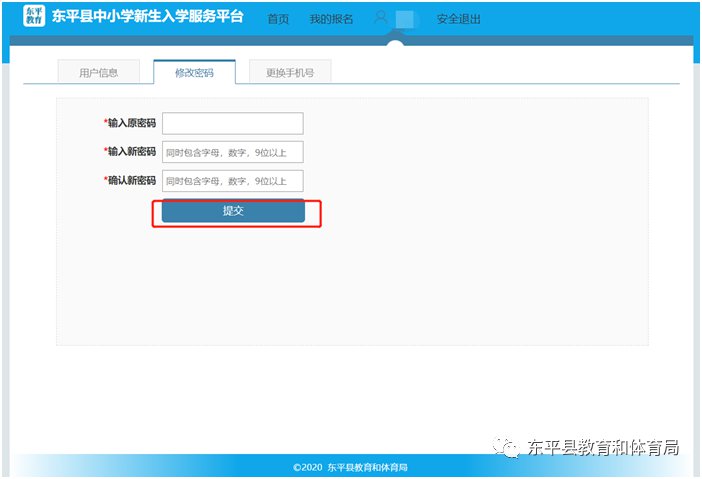Click the ©2020 东平县教育和体育局 footer text
The image size is (702, 479).
[350, 467]
